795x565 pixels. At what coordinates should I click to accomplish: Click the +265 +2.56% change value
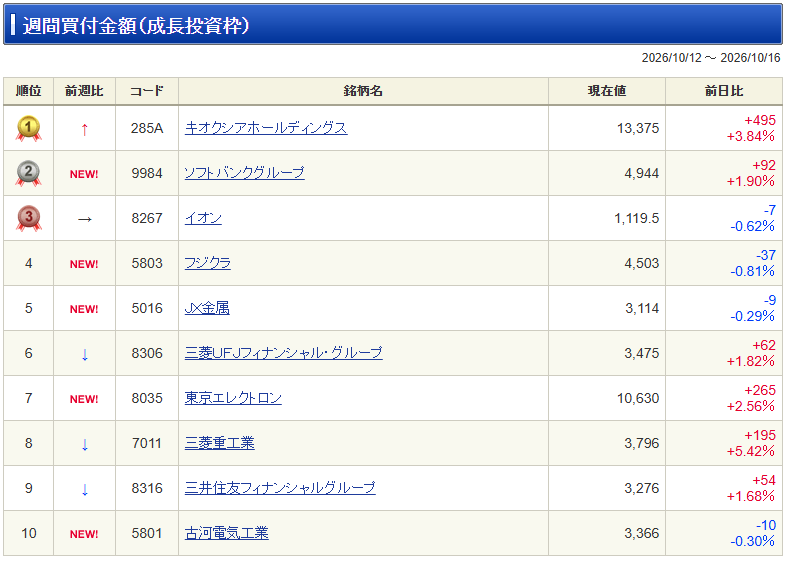[751, 399]
